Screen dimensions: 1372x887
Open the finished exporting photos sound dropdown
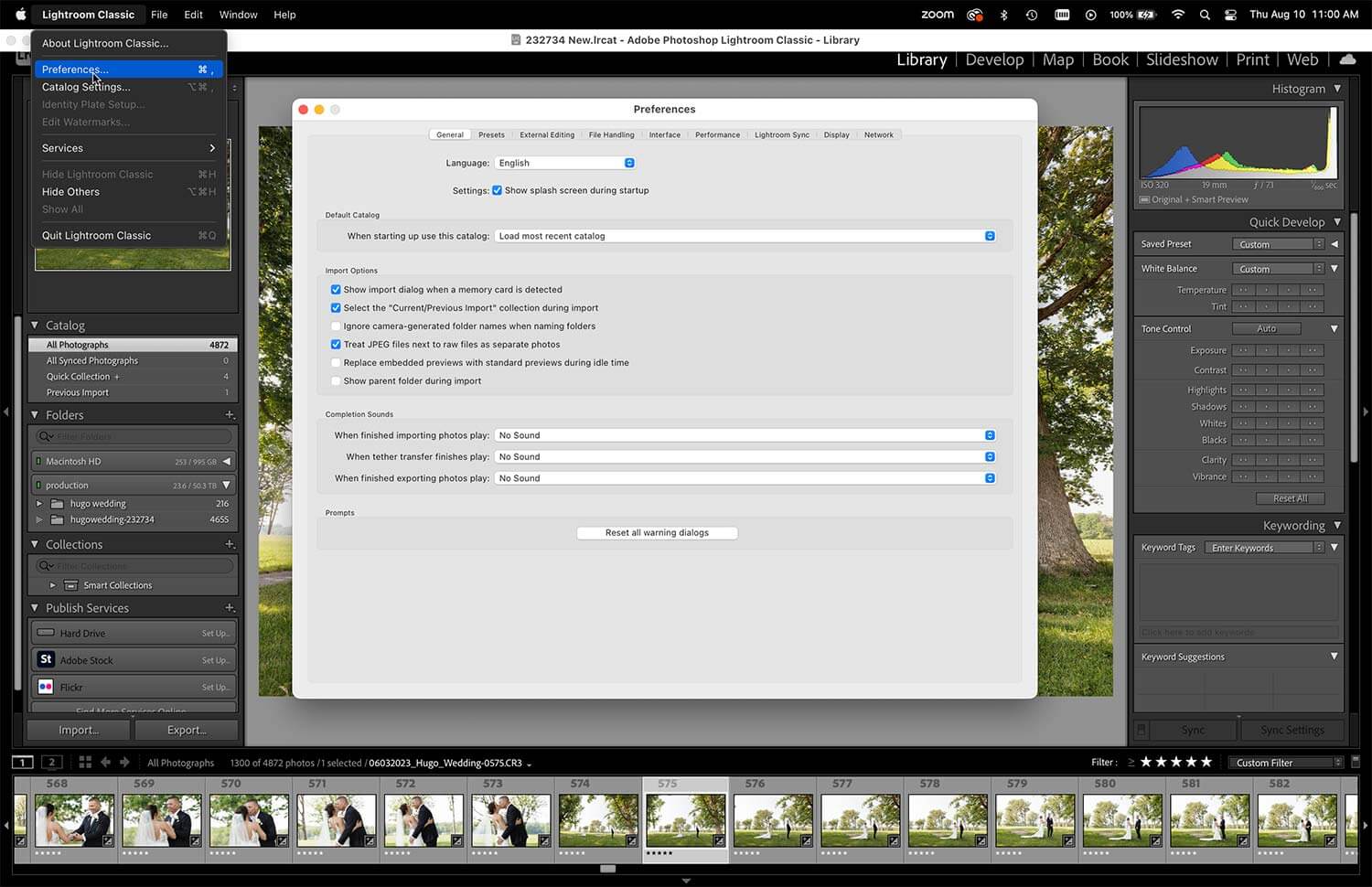pyautogui.click(x=745, y=478)
